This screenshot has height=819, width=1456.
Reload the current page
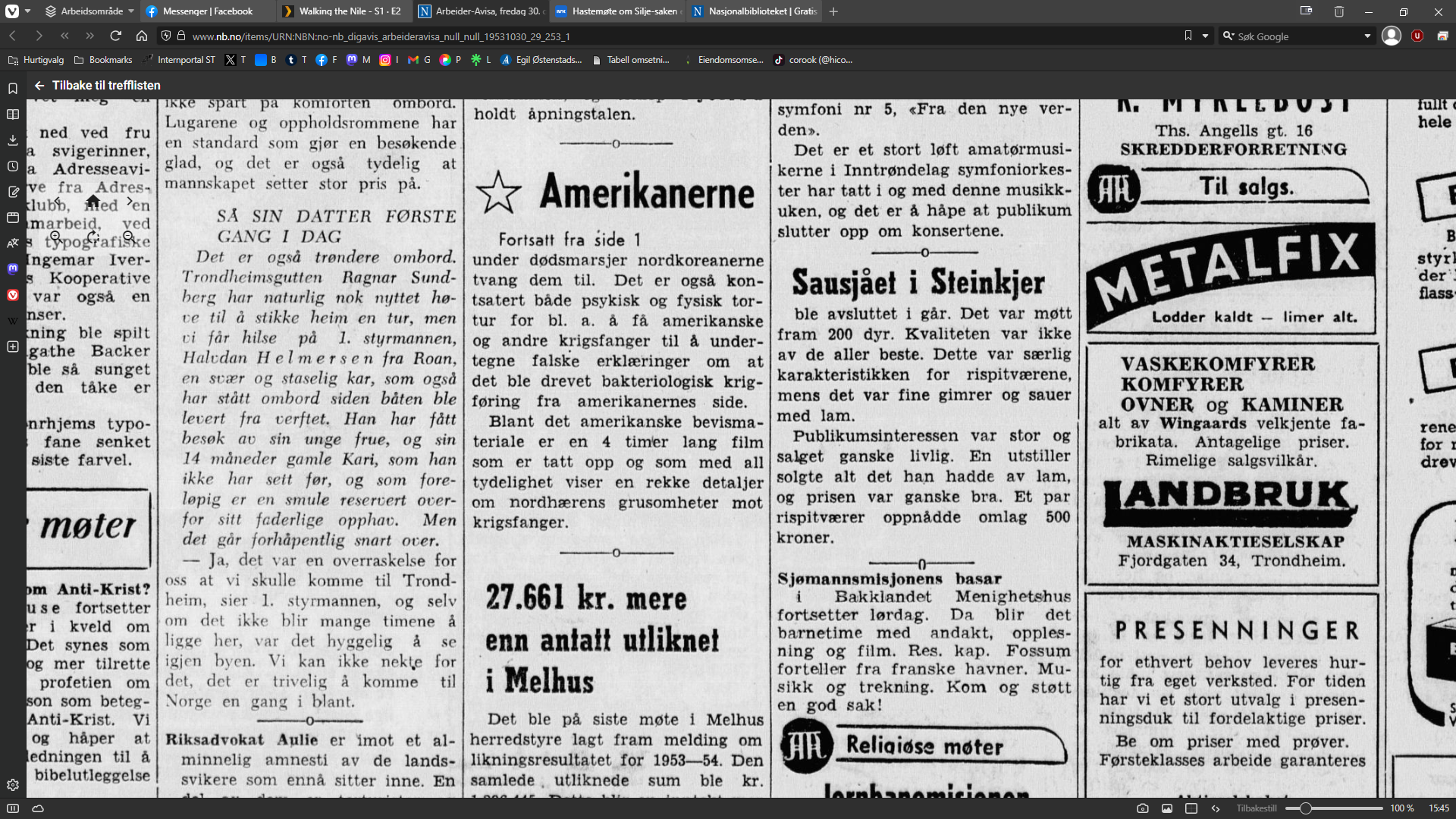click(115, 36)
